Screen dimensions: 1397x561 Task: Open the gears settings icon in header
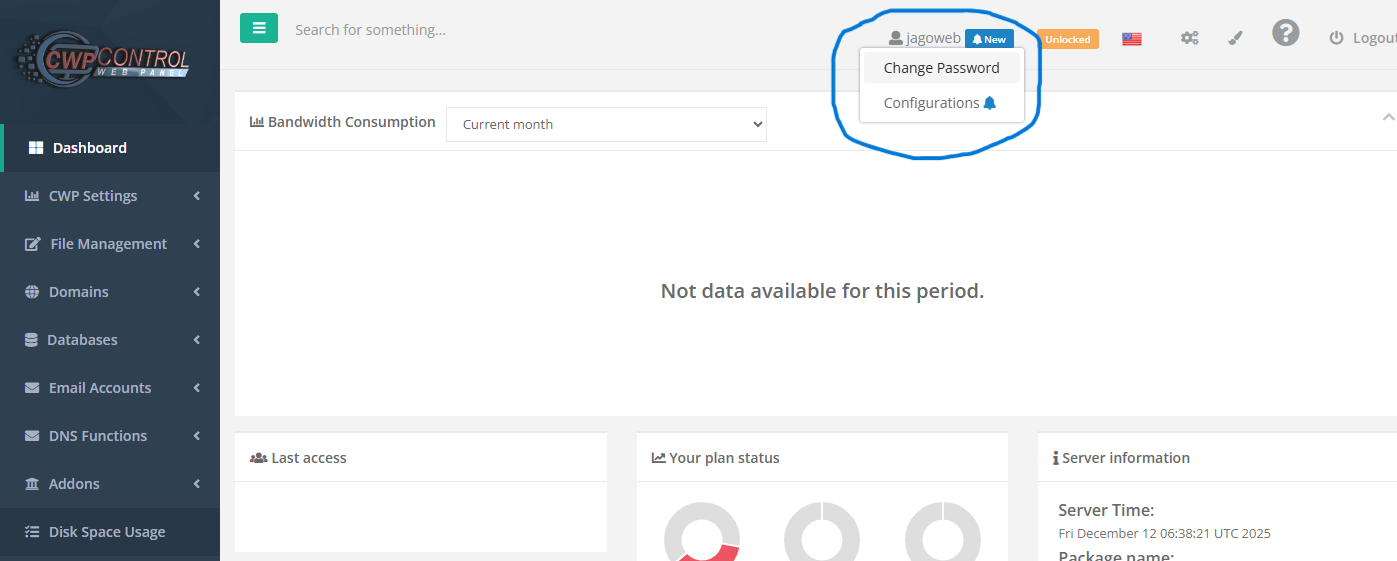point(1189,38)
